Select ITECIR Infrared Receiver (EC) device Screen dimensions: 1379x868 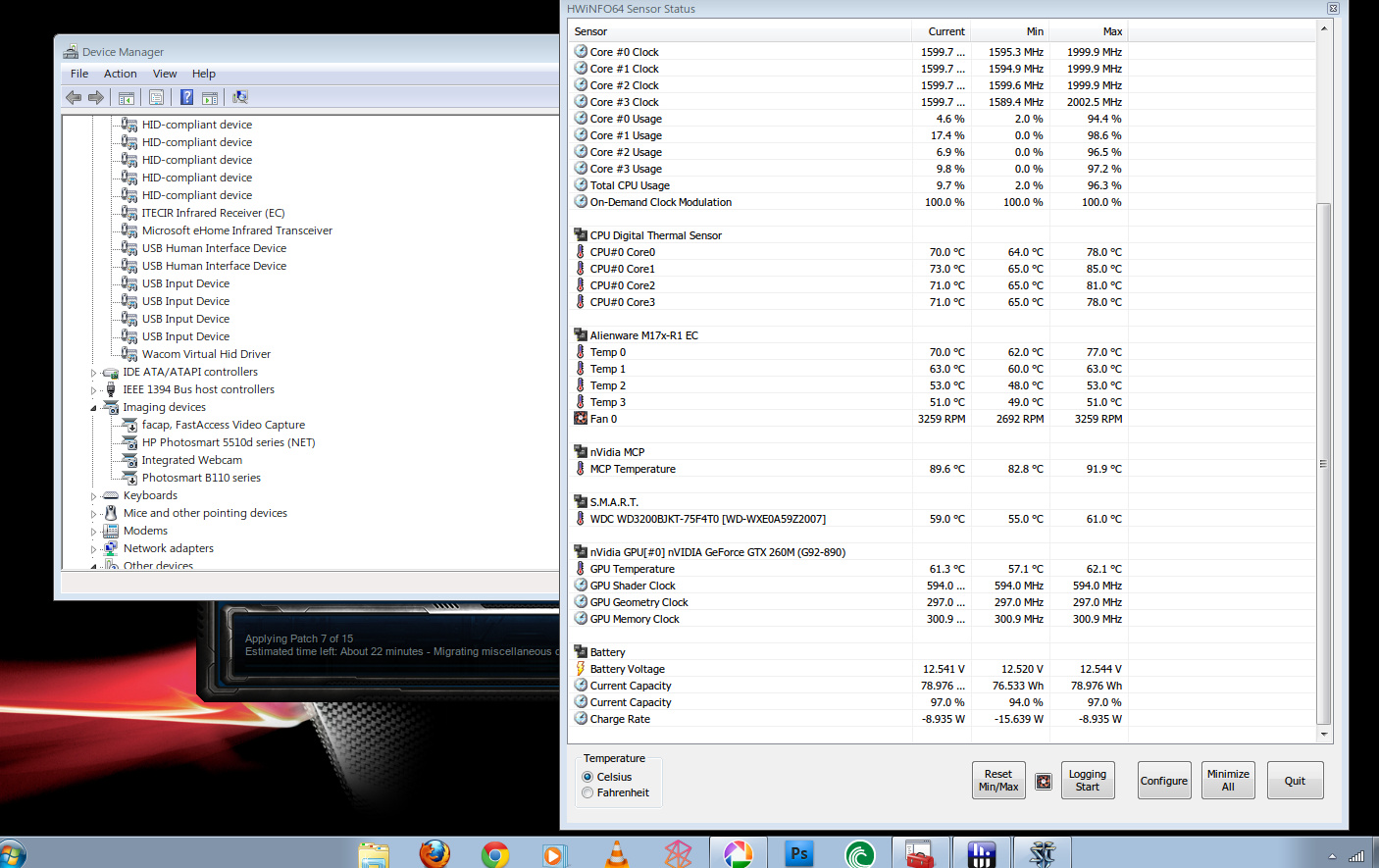(213, 213)
